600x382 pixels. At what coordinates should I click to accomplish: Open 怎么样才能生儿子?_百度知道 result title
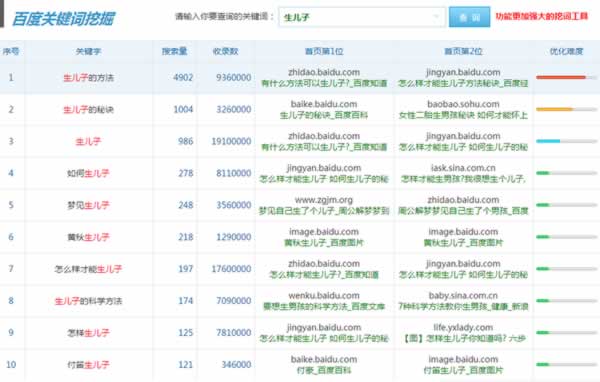tap(324, 275)
